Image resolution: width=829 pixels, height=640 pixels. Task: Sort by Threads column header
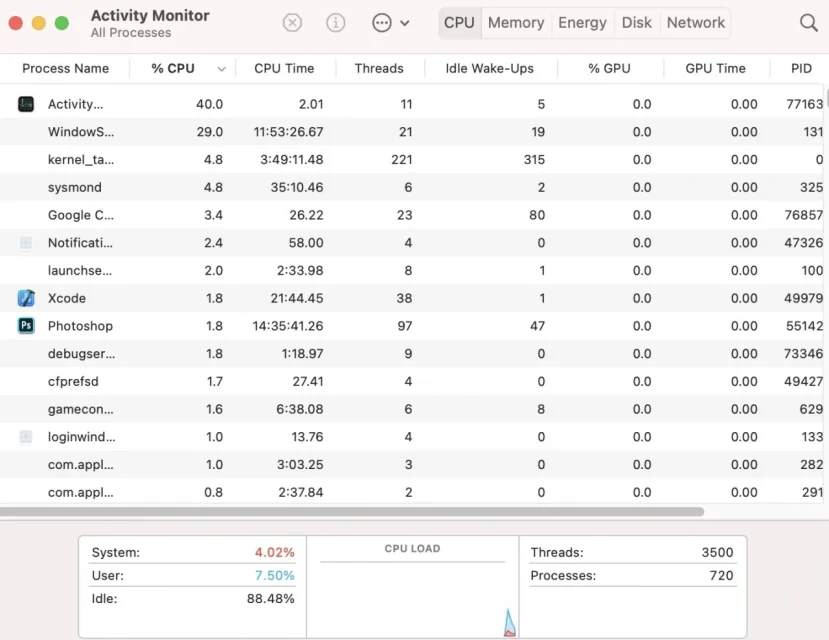pyautogui.click(x=379, y=68)
